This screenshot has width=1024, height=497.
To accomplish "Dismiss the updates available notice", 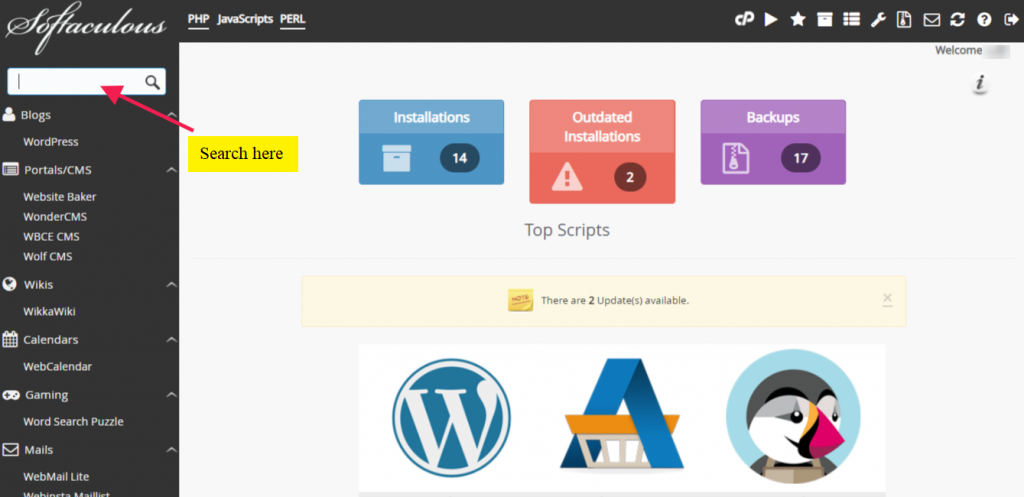I will coord(887,300).
